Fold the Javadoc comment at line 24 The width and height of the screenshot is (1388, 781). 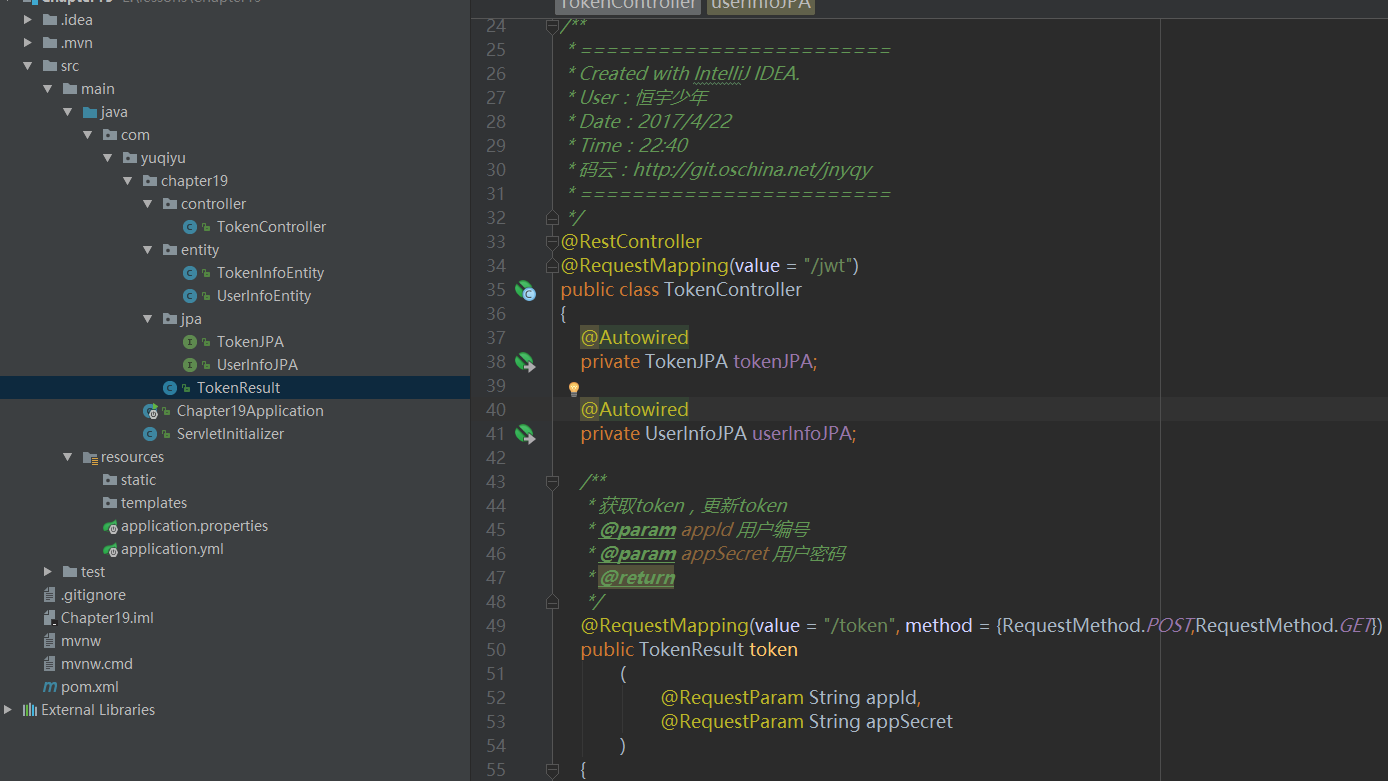coord(552,26)
